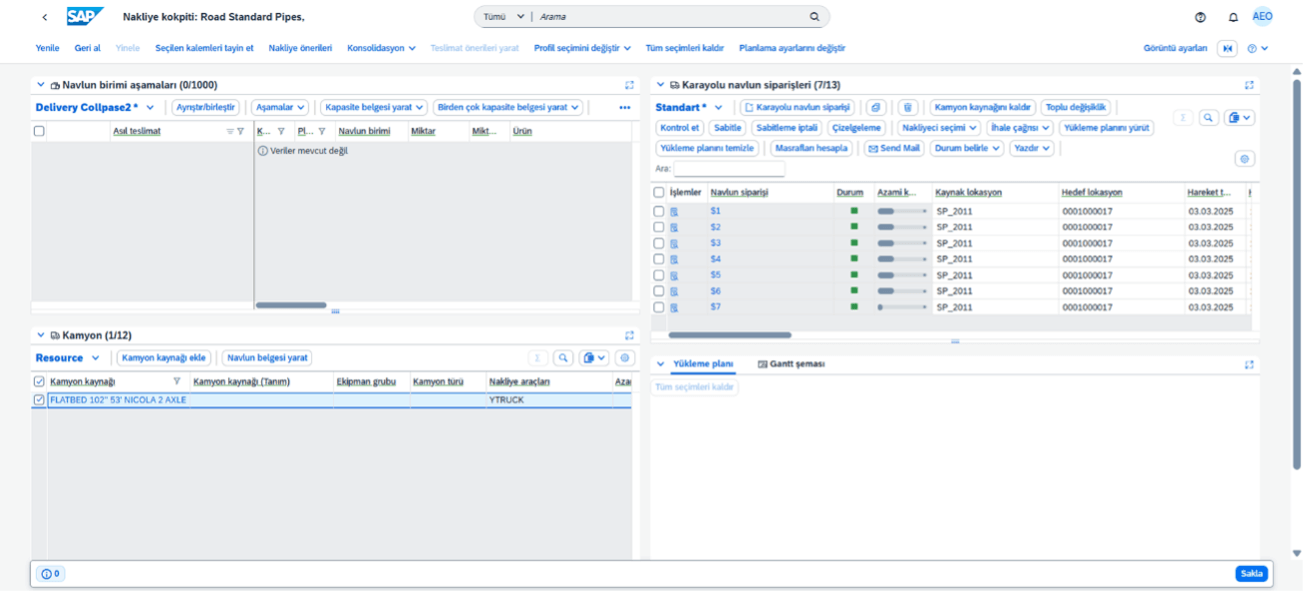Click the back arrow next to SAP logo
The width and height of the screenshot is (1307, 595).
pos(44,17)
